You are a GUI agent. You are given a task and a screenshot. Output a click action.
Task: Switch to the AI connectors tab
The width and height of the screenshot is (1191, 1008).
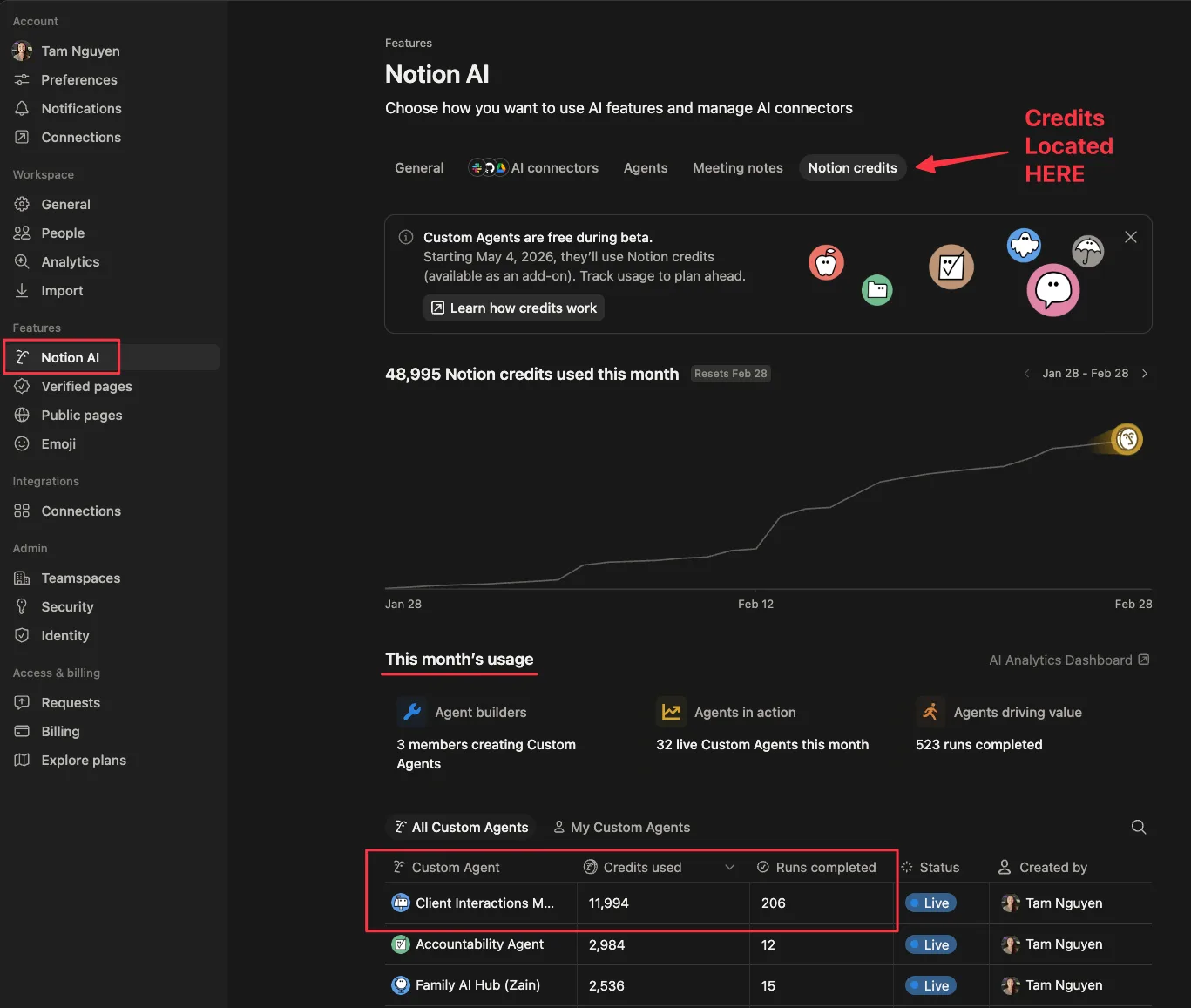[533, 167]
